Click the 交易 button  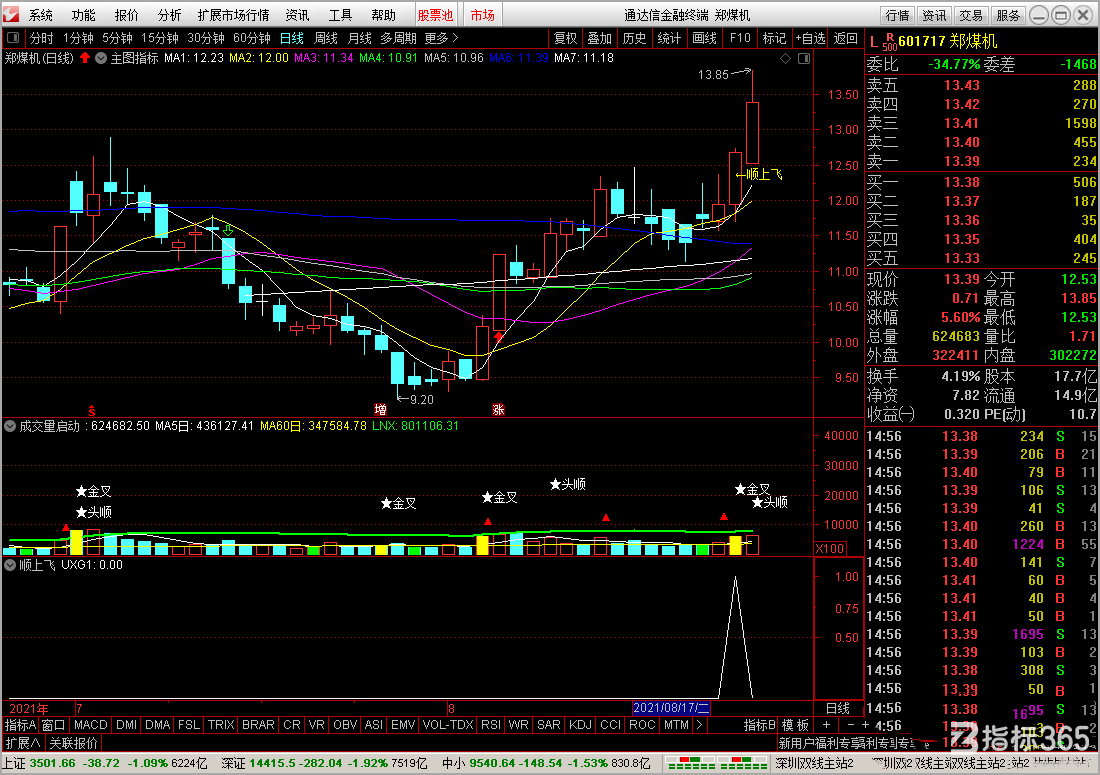tap(972, 15)
